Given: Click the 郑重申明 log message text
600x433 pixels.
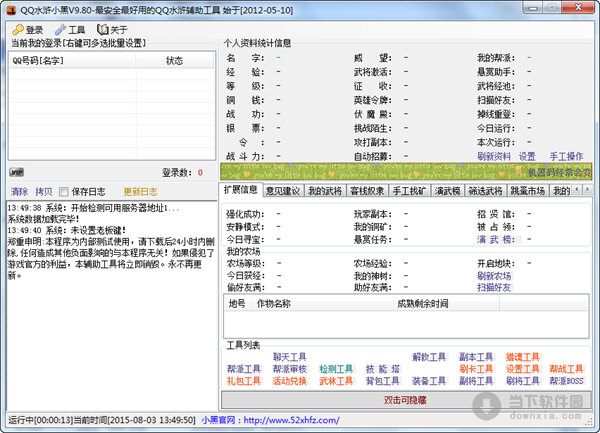Looking at the screenshot, I should (x=111, y=258).
